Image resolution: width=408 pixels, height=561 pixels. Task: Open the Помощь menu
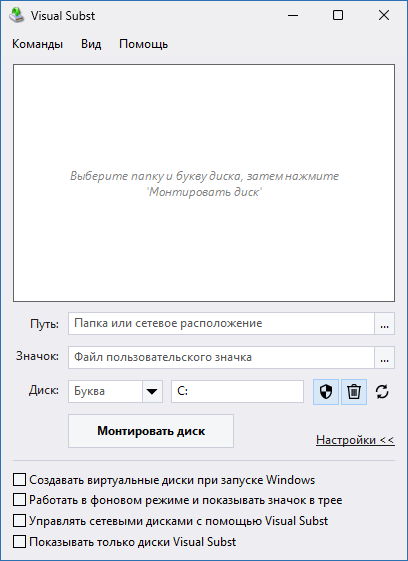tap(144, 44)
